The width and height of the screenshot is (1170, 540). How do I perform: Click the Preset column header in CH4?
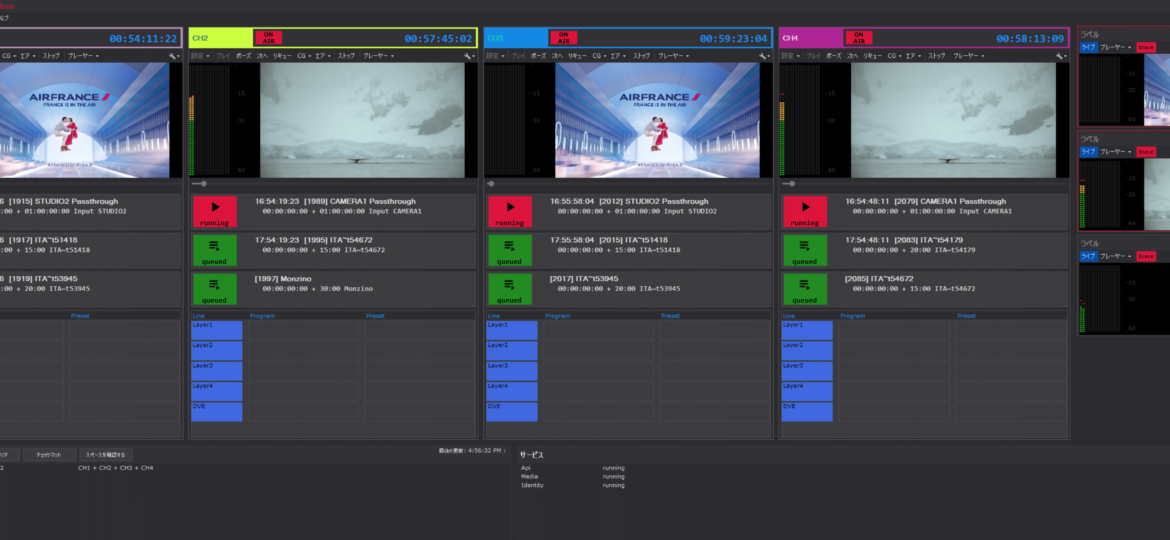point(966,316)
